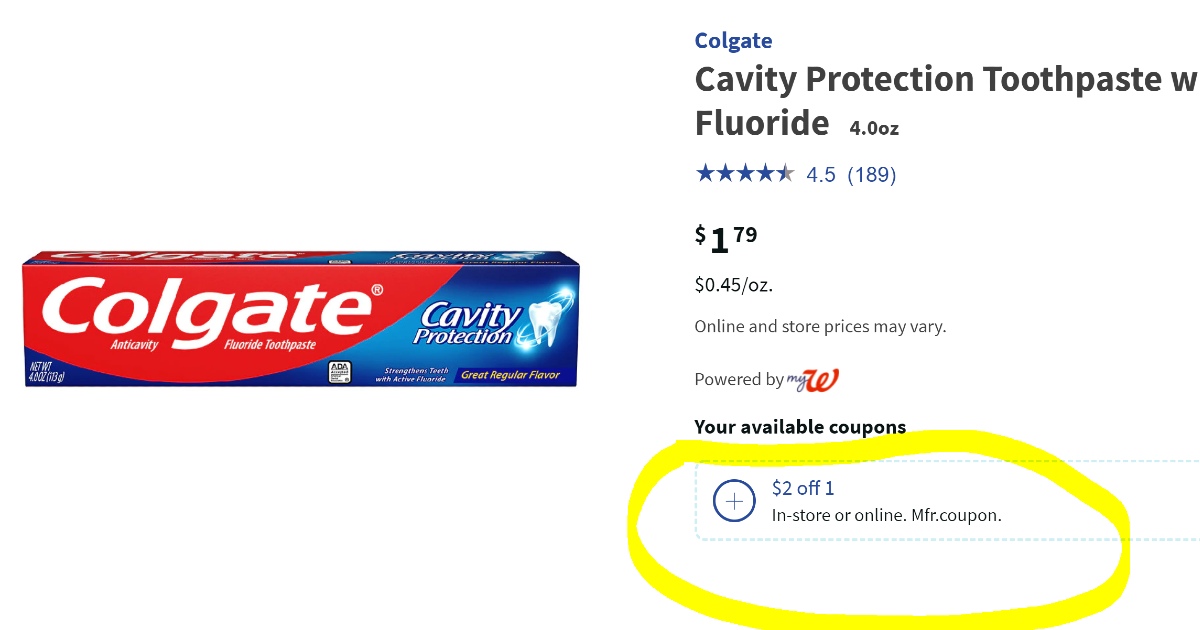Image resolution: width=1200 pixels, height=630 pixels.
Task: Add the '$2 off 1' manufacturer coupon
Action: (x=734, y=501)
